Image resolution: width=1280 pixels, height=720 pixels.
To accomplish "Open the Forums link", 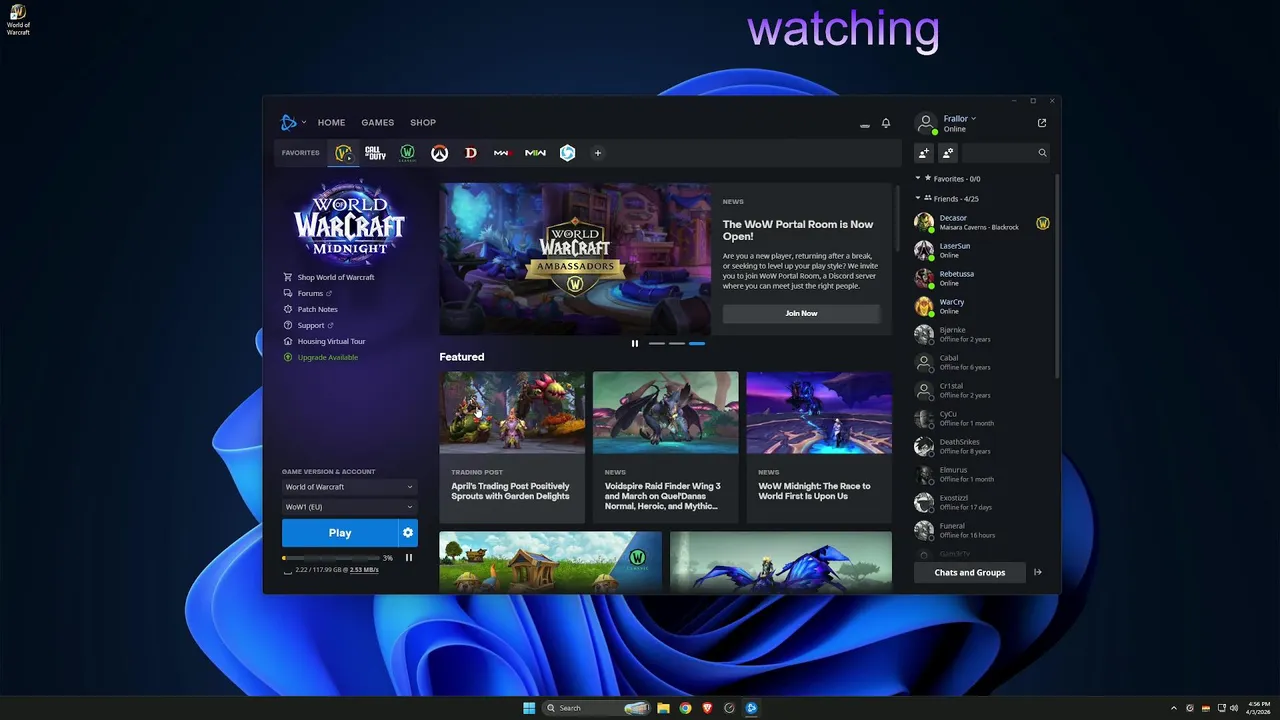I will [308, 293].
